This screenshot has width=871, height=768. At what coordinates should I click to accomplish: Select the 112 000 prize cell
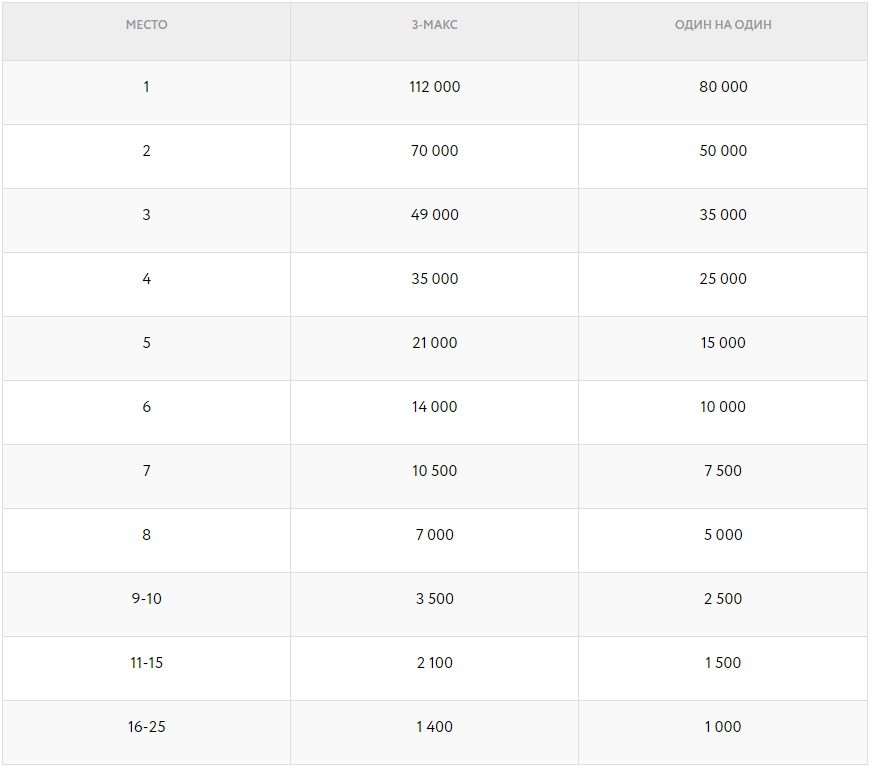coord(434,87)
